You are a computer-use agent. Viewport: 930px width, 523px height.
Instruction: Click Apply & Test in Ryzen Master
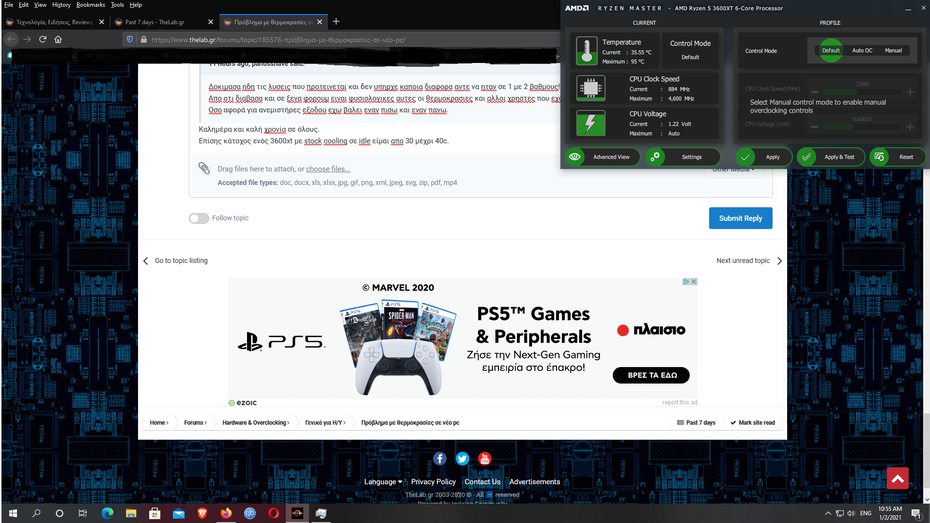[830, 157]
